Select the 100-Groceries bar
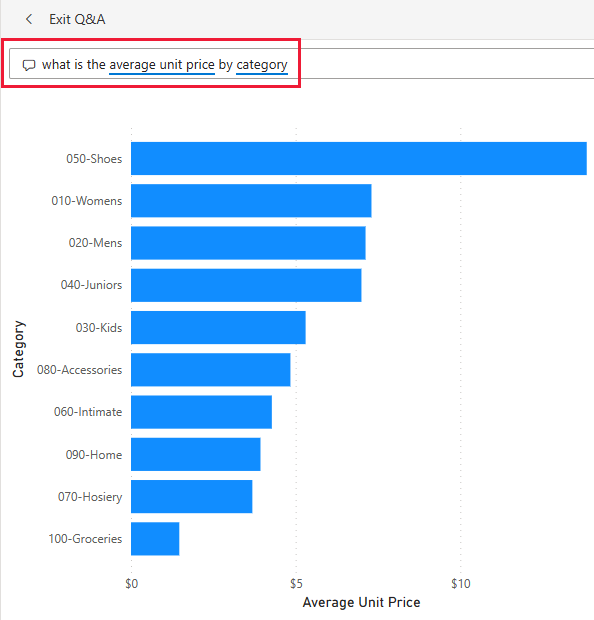This screenshot has width=594, height=620. (x=155, y=539)
